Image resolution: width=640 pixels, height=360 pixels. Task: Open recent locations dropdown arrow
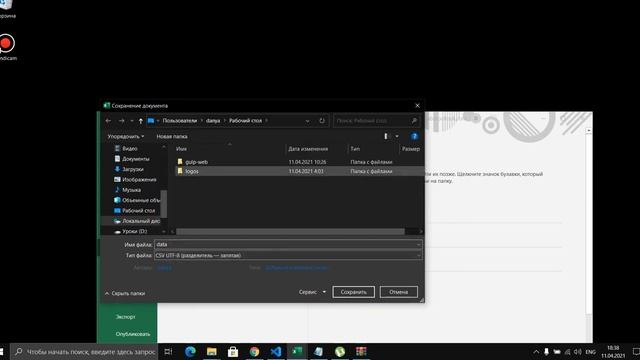pyautogui.click(x=131, y=121)
